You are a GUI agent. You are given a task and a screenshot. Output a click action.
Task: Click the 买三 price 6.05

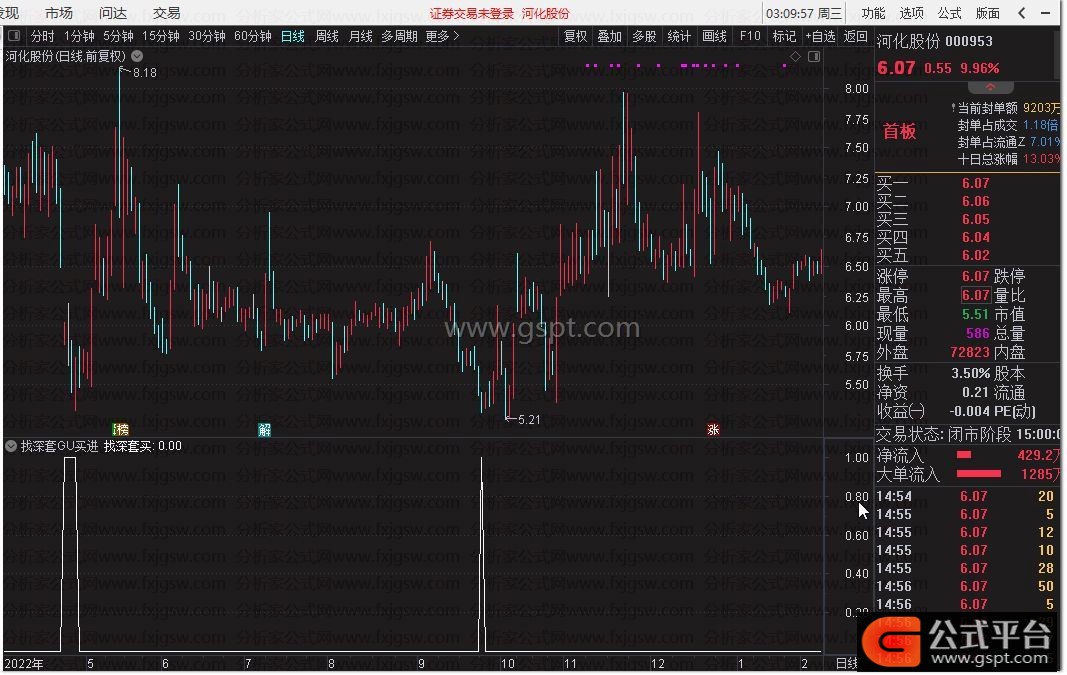click(x=975, y=219)
